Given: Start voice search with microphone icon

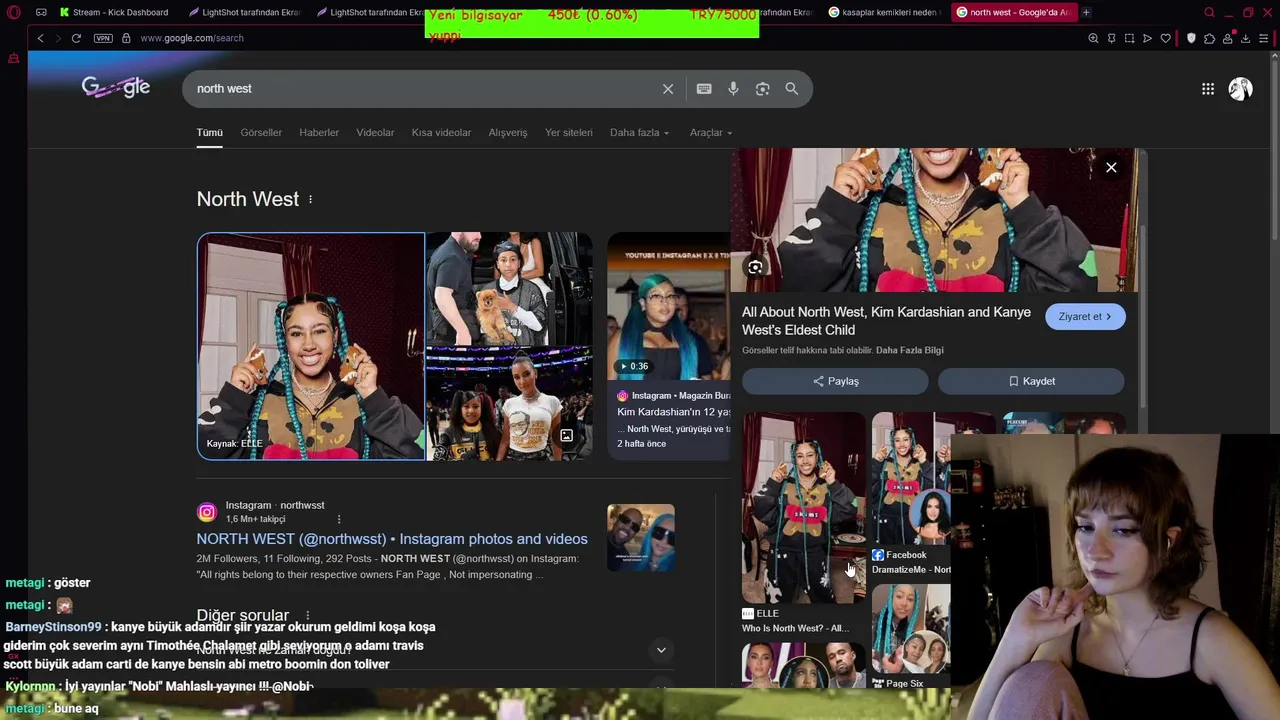Looking at the screenshot, I should tap(733, 89).
